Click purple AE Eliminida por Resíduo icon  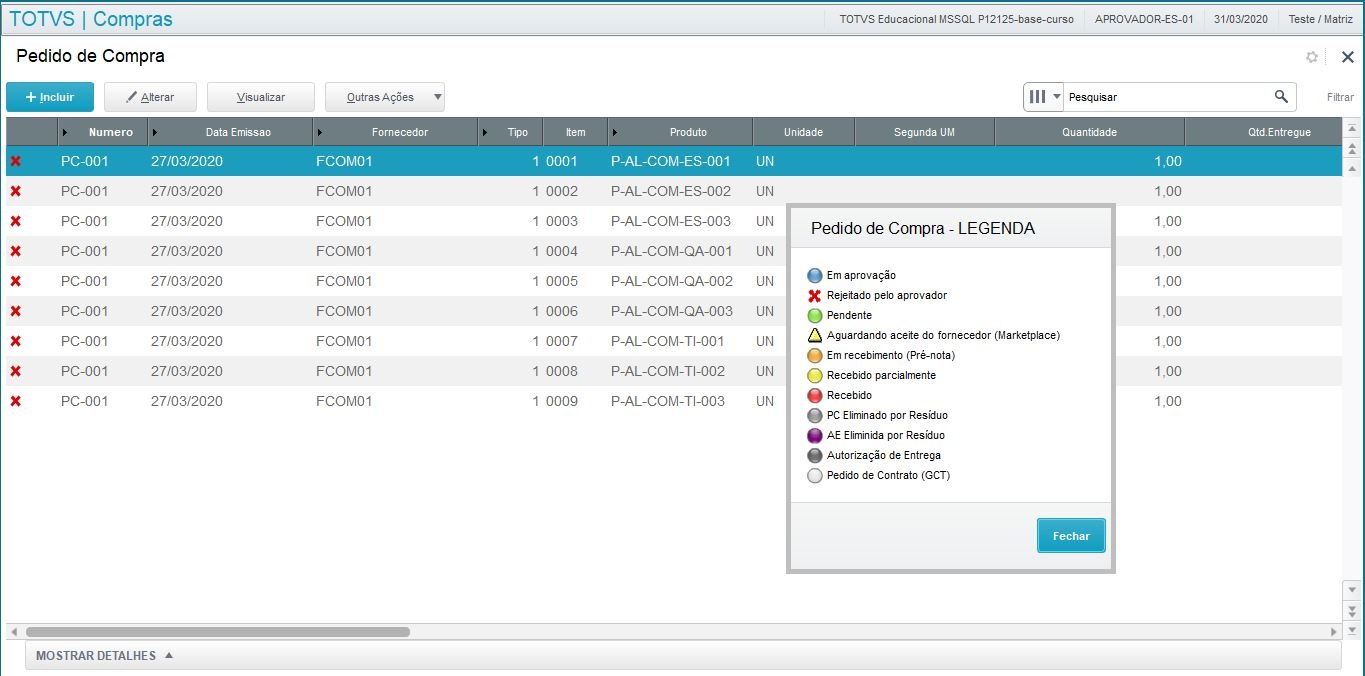[x=815, y=435]
